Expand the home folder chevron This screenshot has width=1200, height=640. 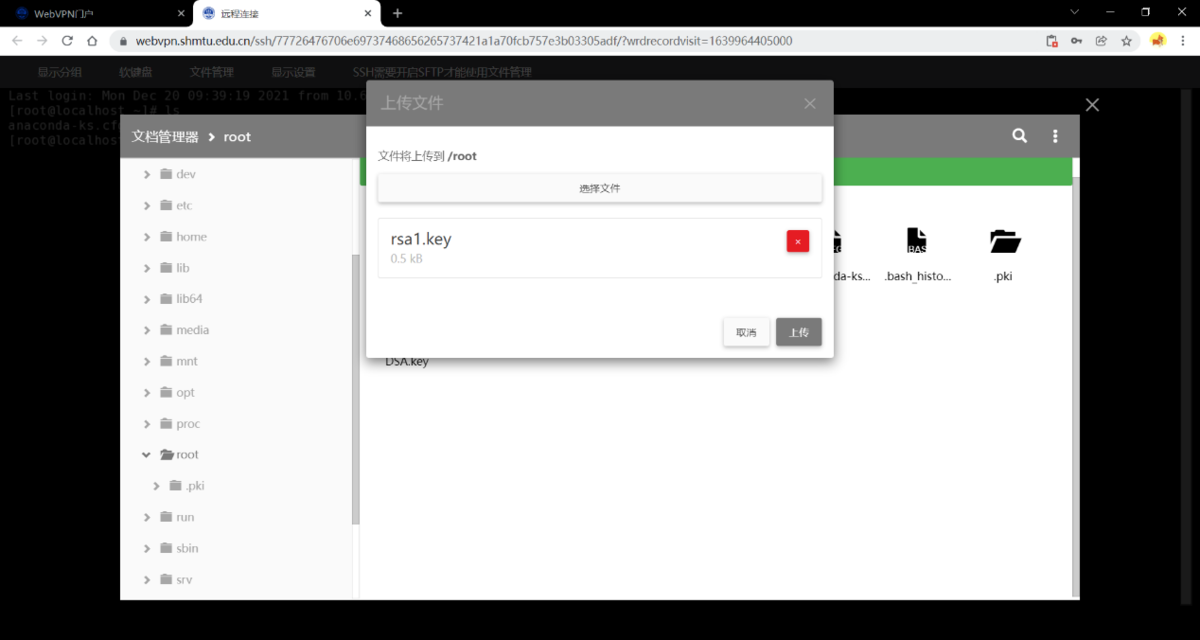coord(147,237)
